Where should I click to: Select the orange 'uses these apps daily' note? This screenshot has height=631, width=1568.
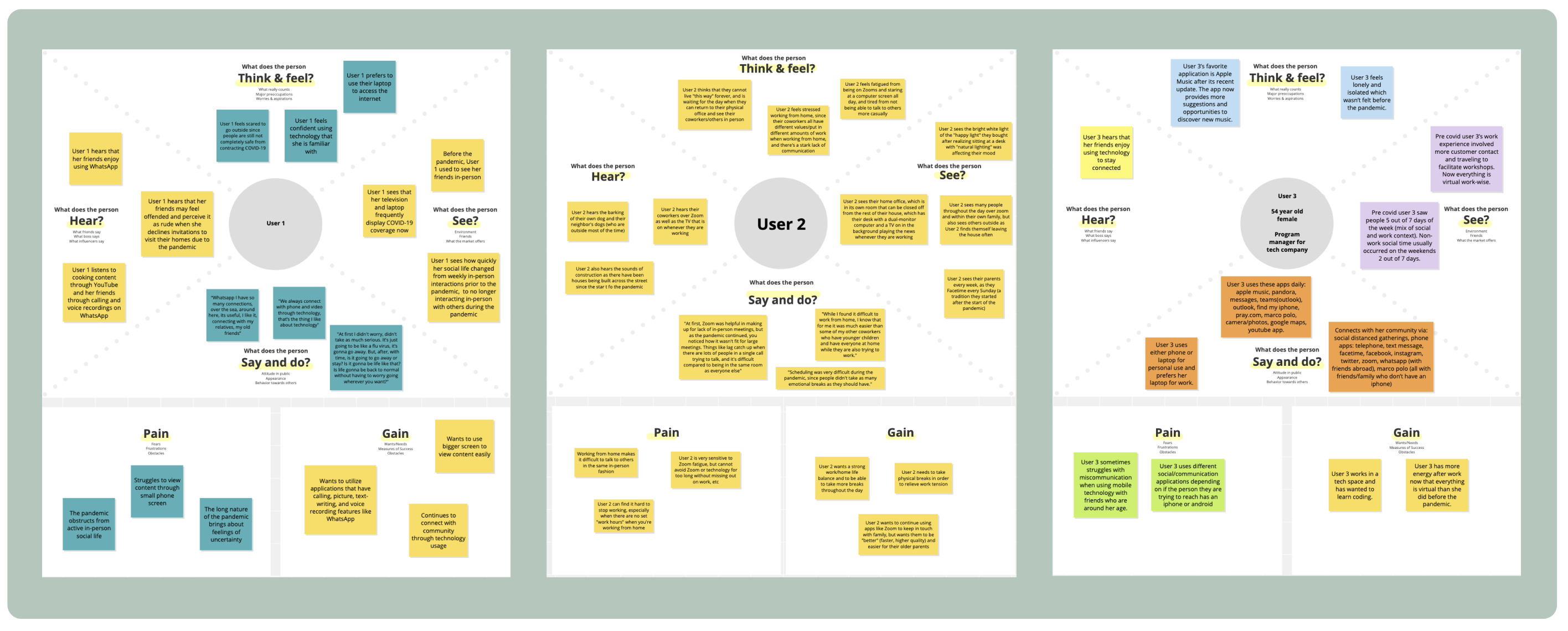click(1266, 307)
